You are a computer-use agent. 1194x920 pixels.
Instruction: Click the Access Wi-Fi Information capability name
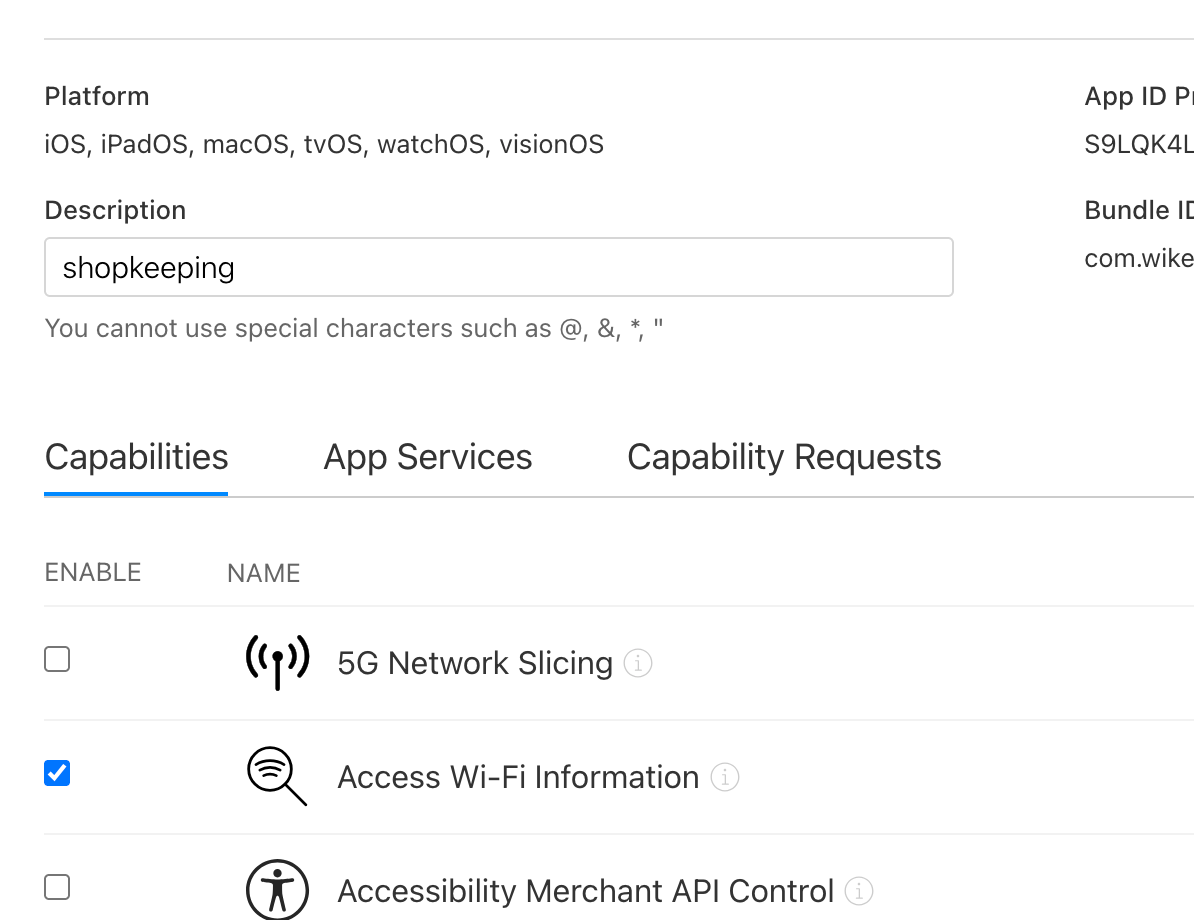518,777
